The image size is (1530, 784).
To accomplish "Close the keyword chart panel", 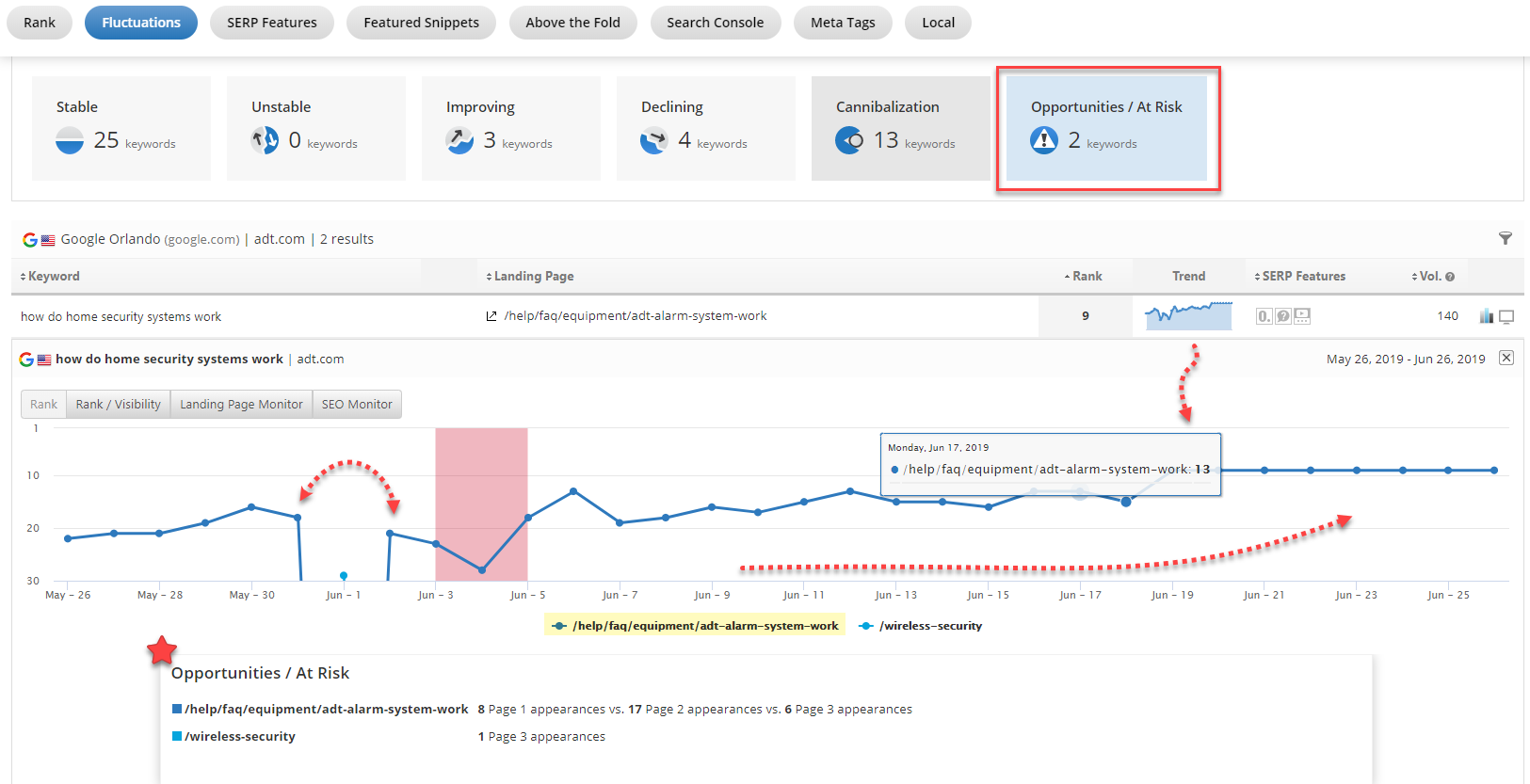I will point(1506,358).
